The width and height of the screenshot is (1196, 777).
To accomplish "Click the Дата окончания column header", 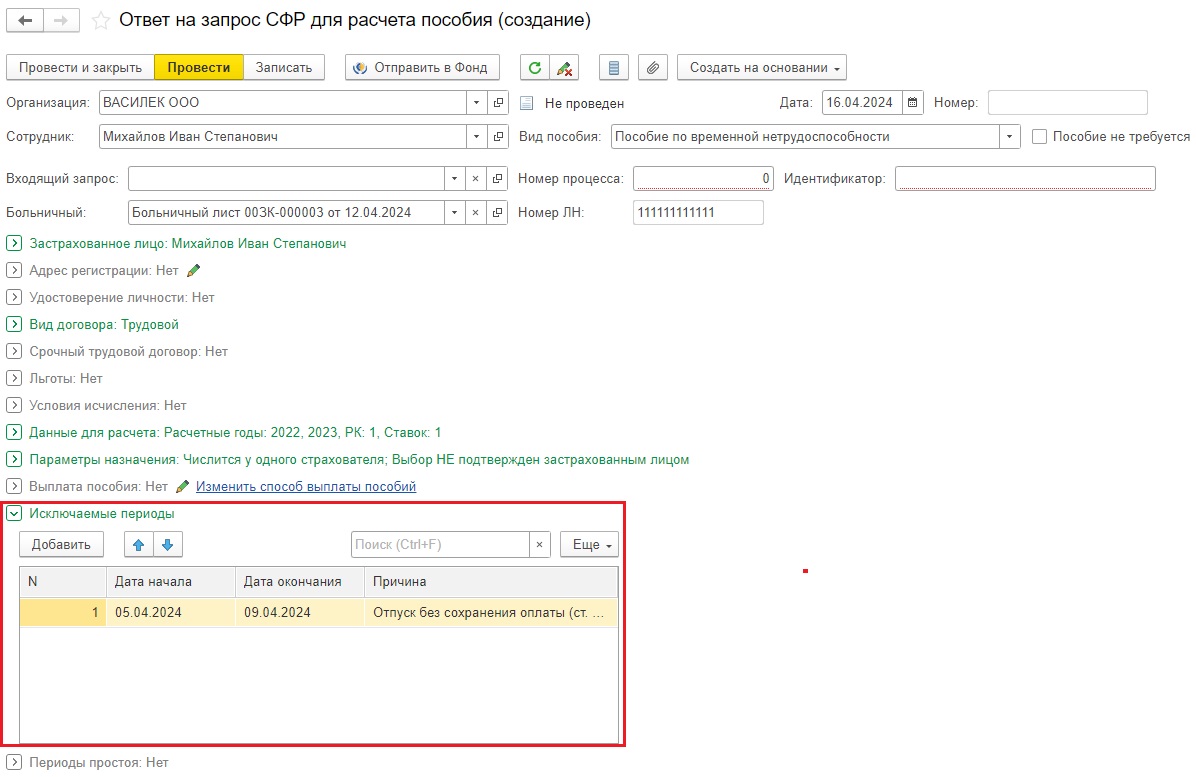I will (x=300, y=582).
